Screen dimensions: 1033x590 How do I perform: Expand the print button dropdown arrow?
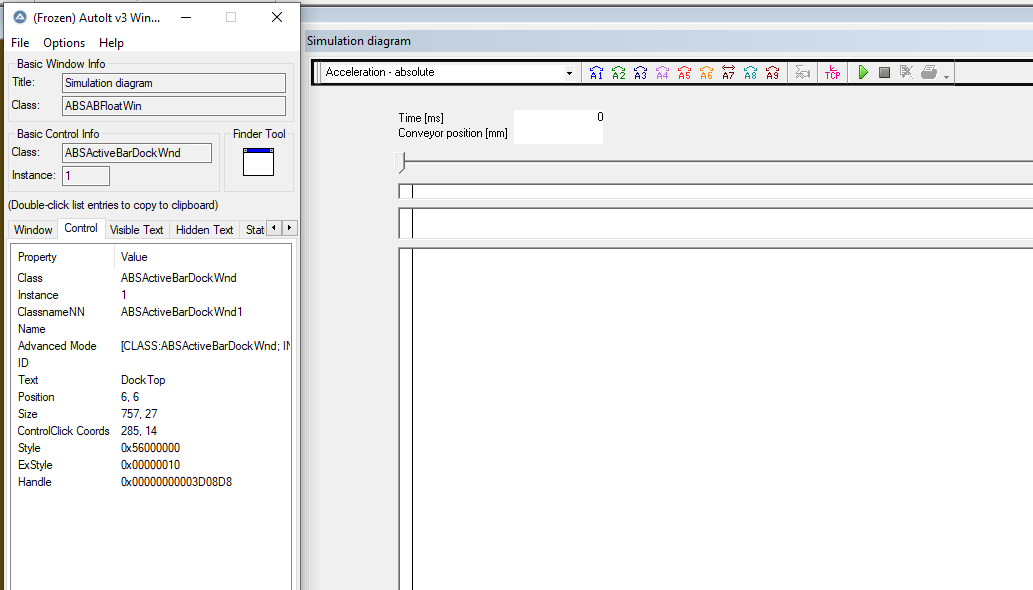pos(946,76)
